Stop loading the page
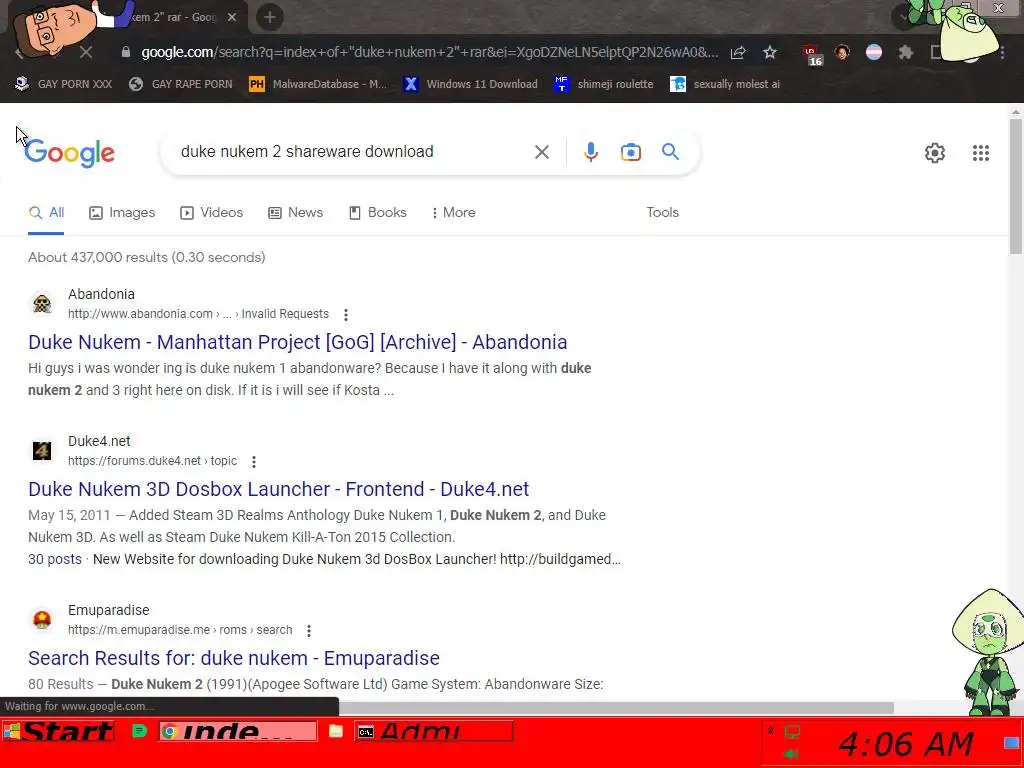The image size is (1024, 768). (86, 52)
